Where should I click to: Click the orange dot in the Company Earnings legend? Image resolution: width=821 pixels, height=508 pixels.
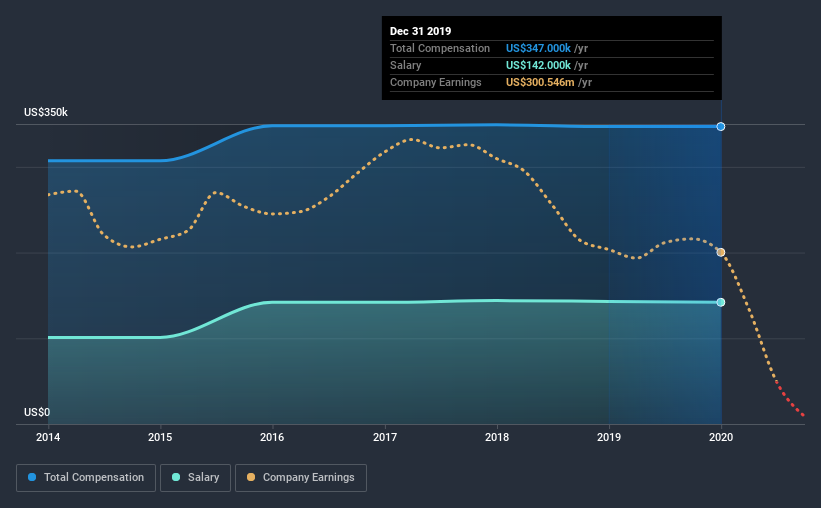pos(251,477)
